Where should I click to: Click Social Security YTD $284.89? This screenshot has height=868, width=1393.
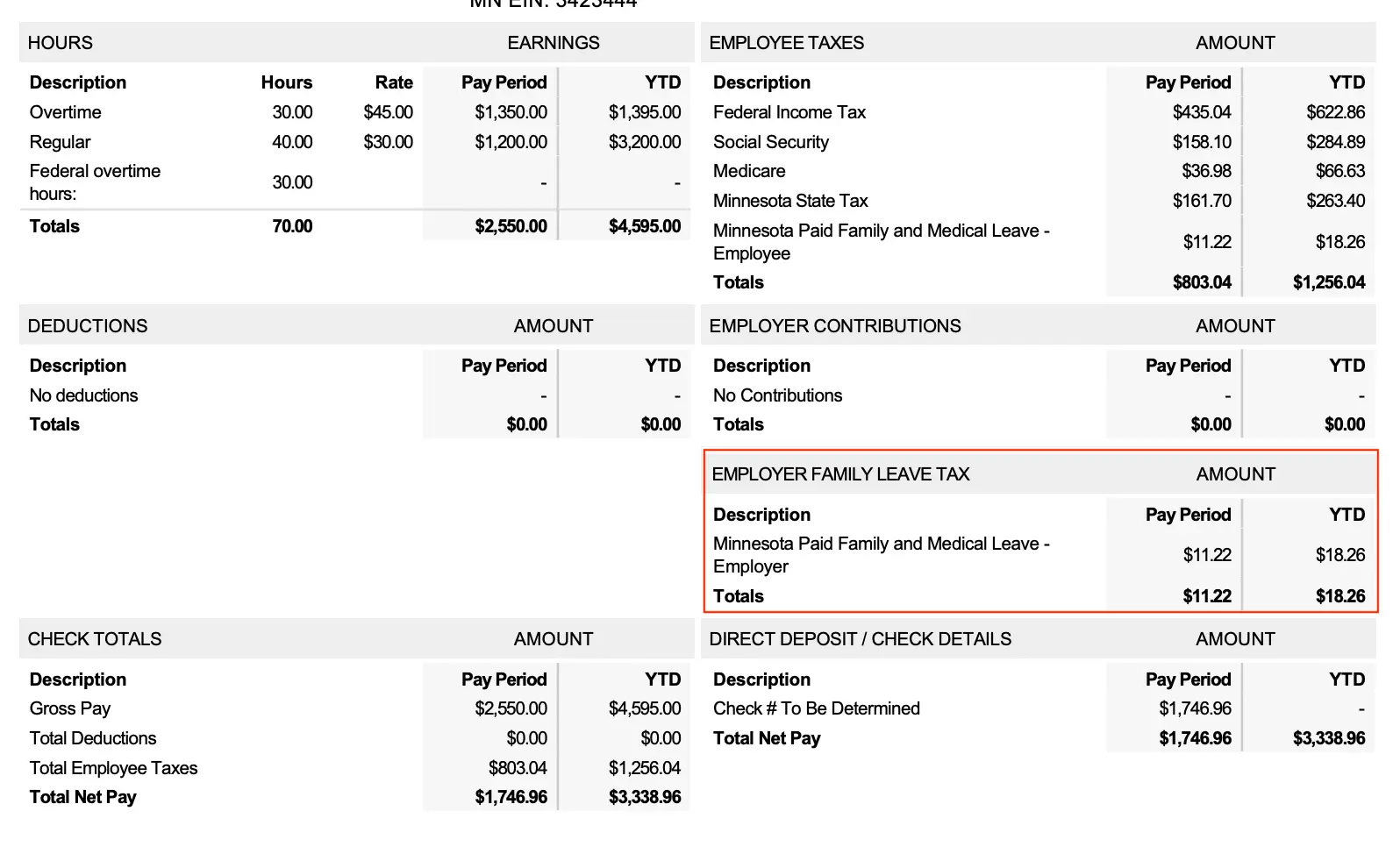tap(1335, 142)
